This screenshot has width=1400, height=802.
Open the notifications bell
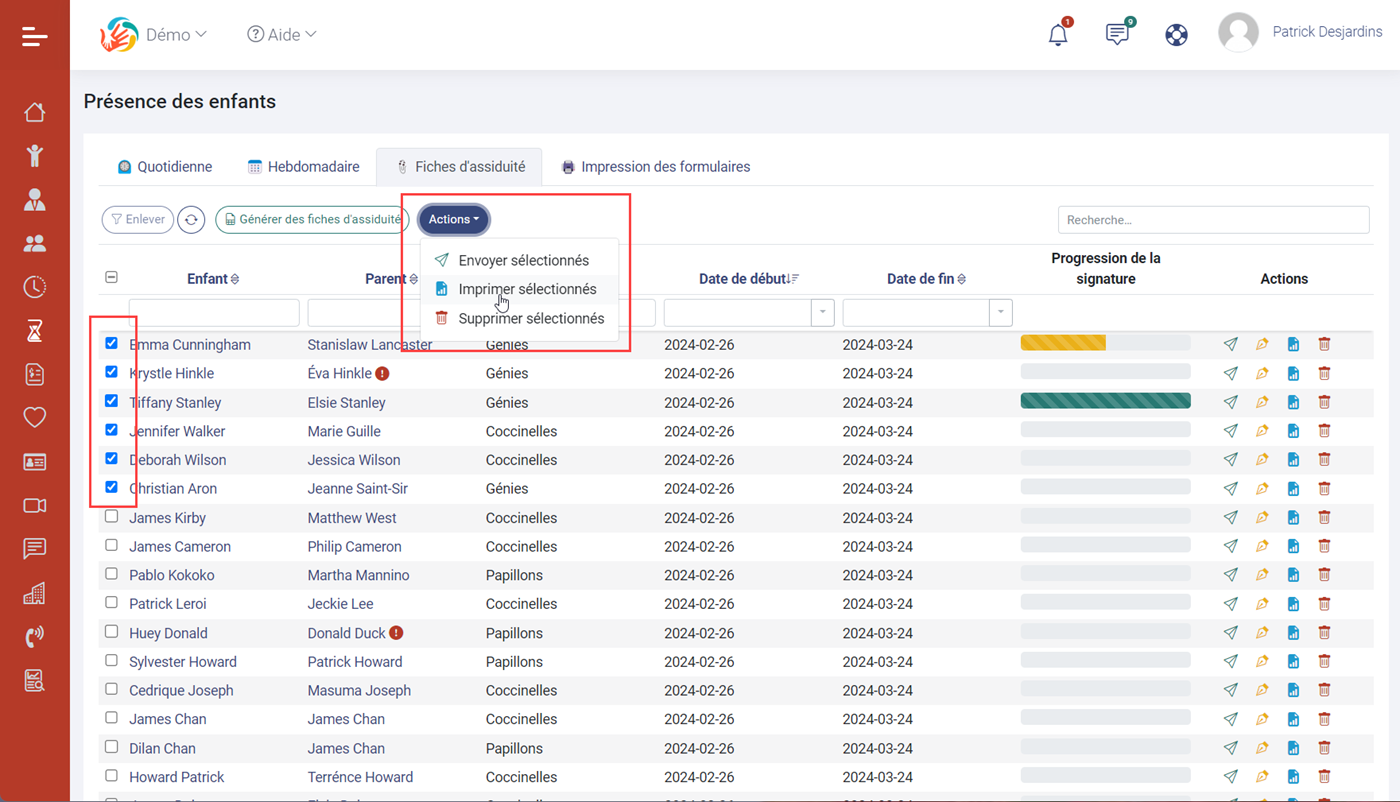(x=1058, y=35)
